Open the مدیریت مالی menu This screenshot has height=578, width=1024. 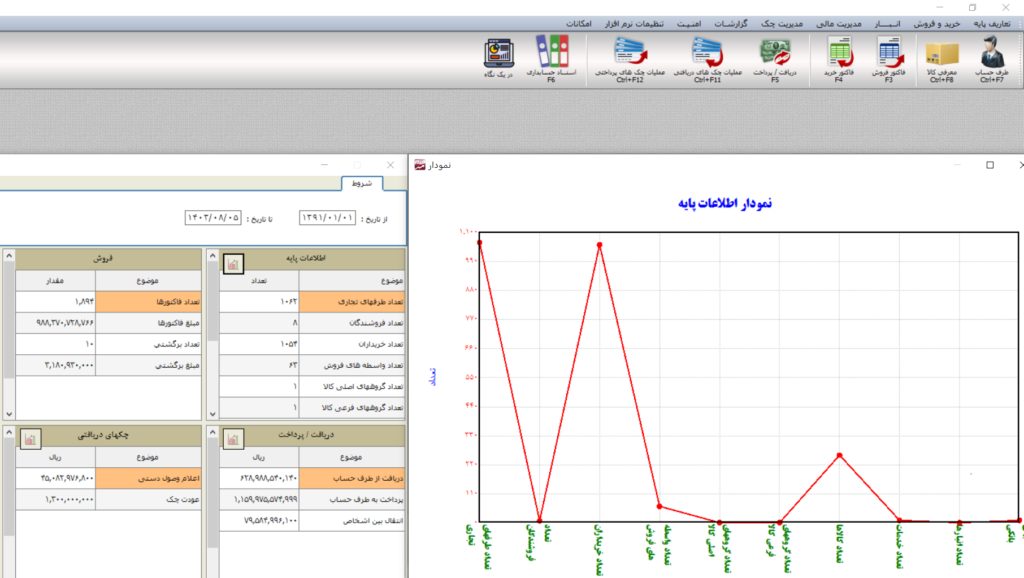click(839, 24)
